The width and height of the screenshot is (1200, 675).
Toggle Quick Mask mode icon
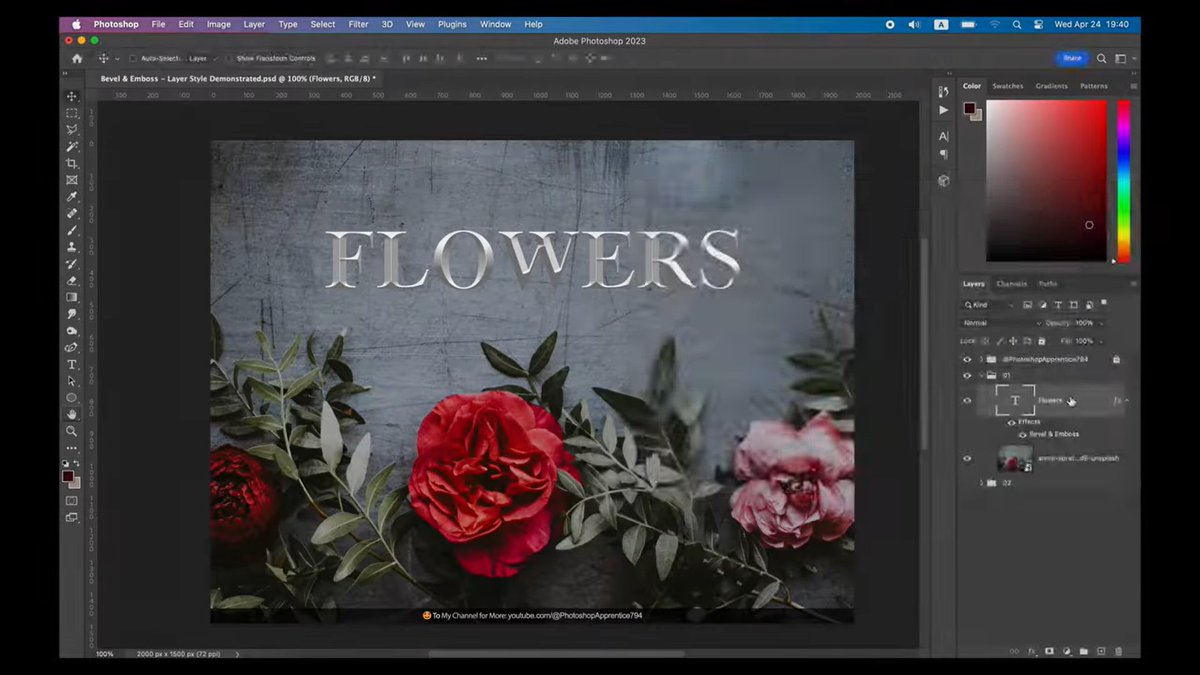pos(72,500)
